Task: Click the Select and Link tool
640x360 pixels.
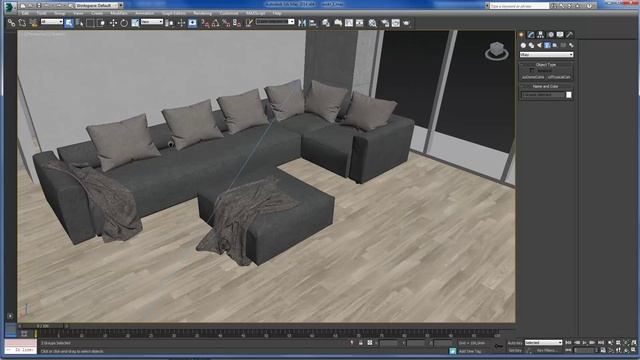Action: [11, 23]
